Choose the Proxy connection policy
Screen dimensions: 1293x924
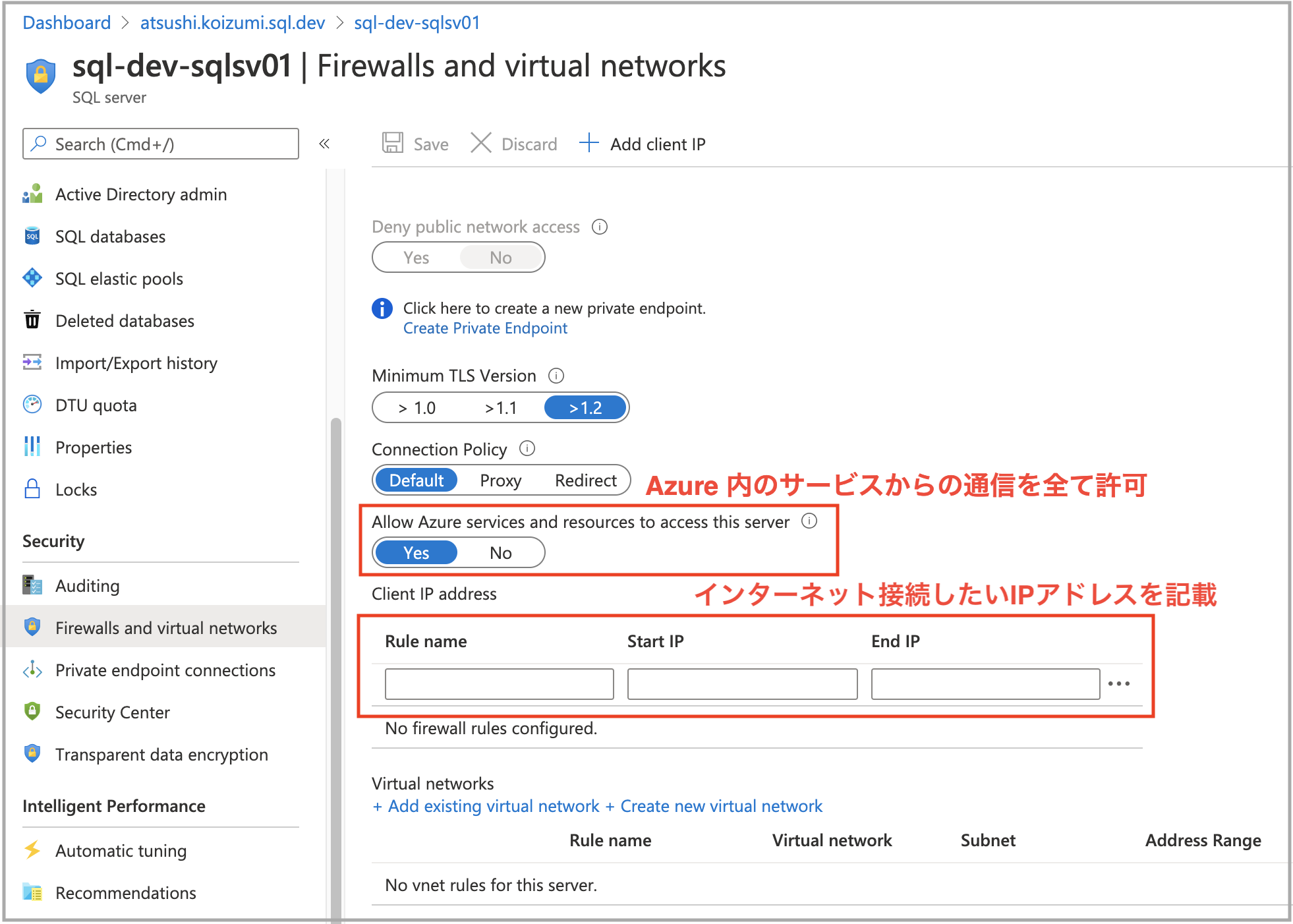[500, 480]
